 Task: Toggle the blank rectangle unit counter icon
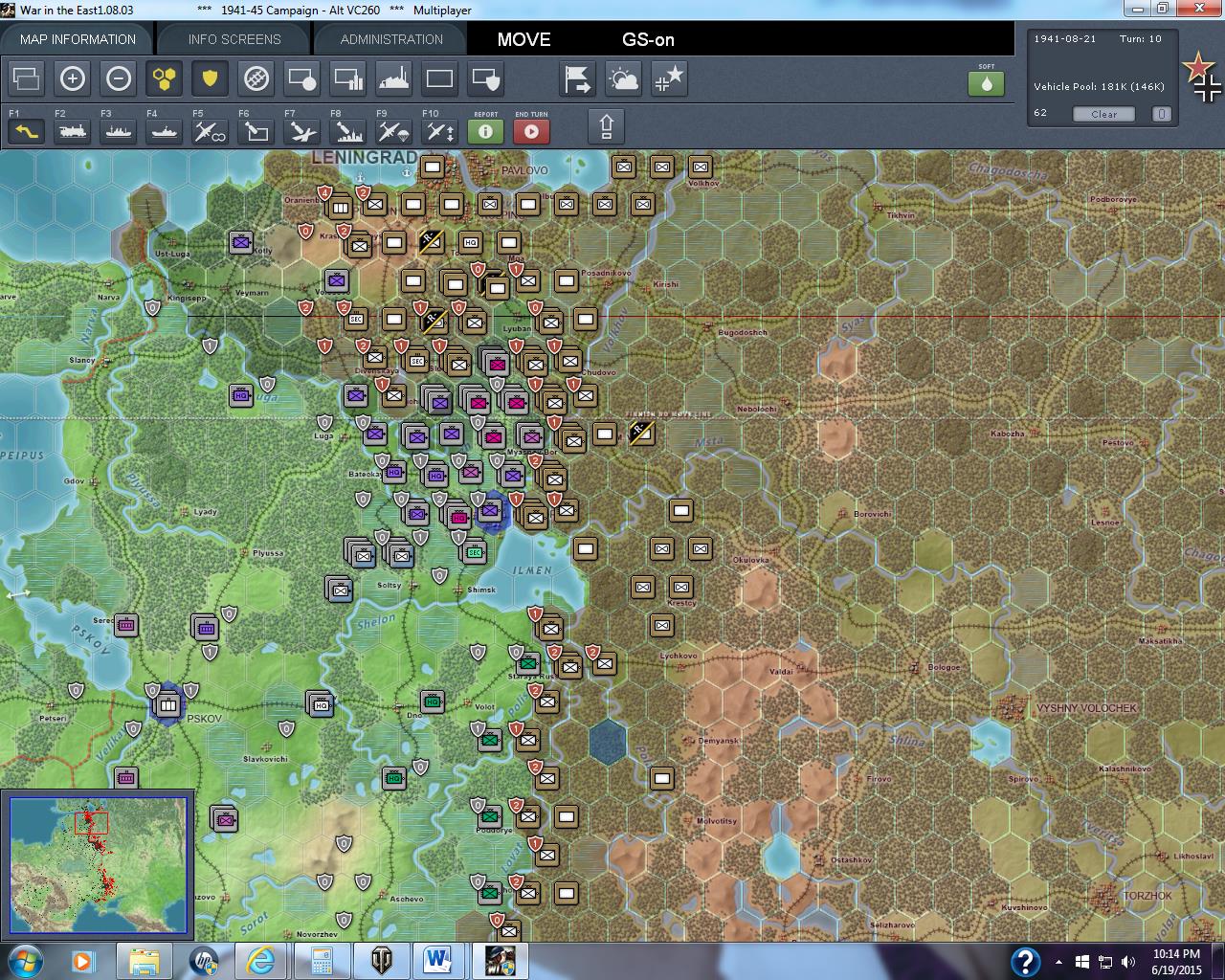click(440, 78)
